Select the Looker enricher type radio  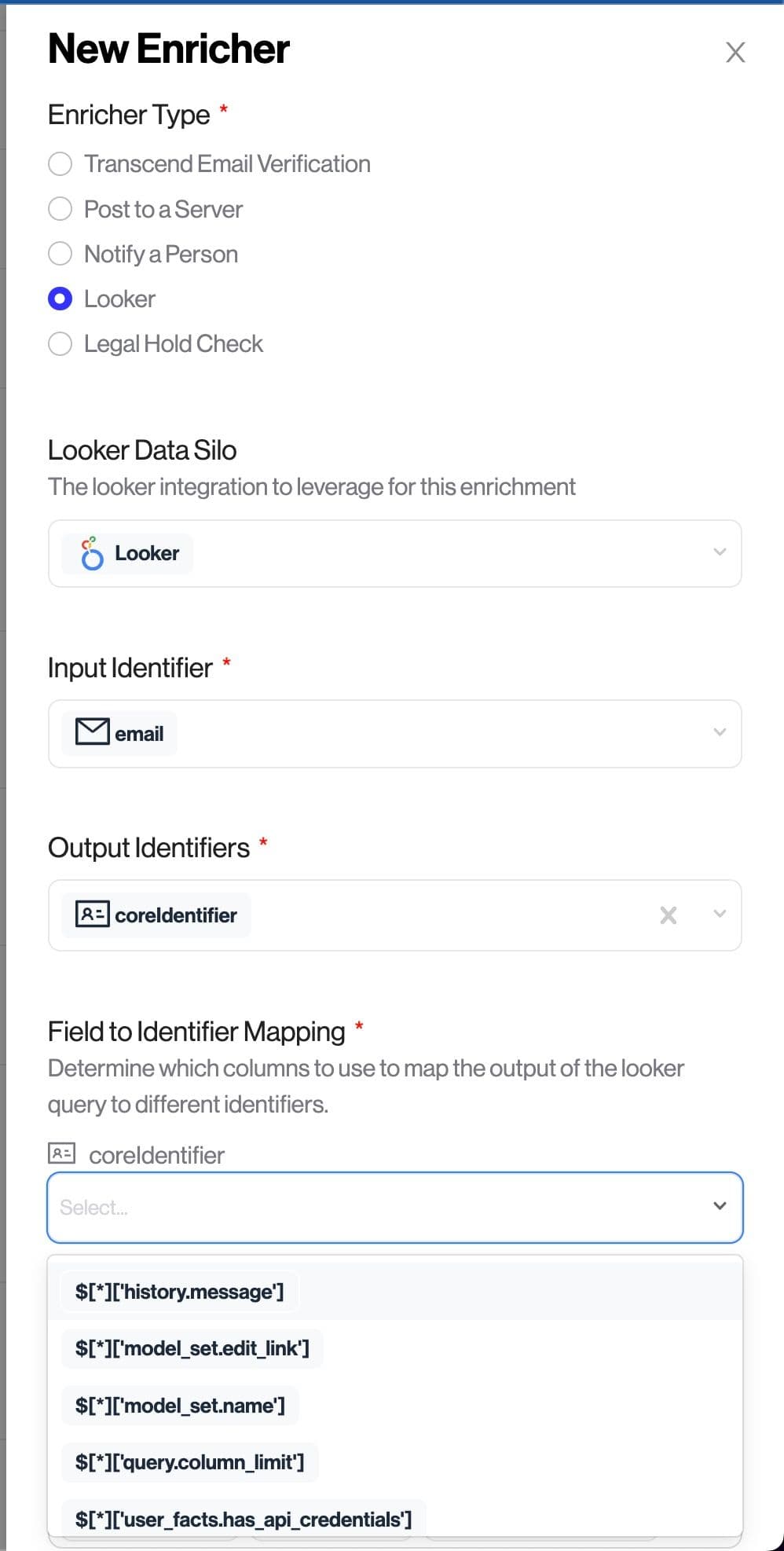[60, 299]
